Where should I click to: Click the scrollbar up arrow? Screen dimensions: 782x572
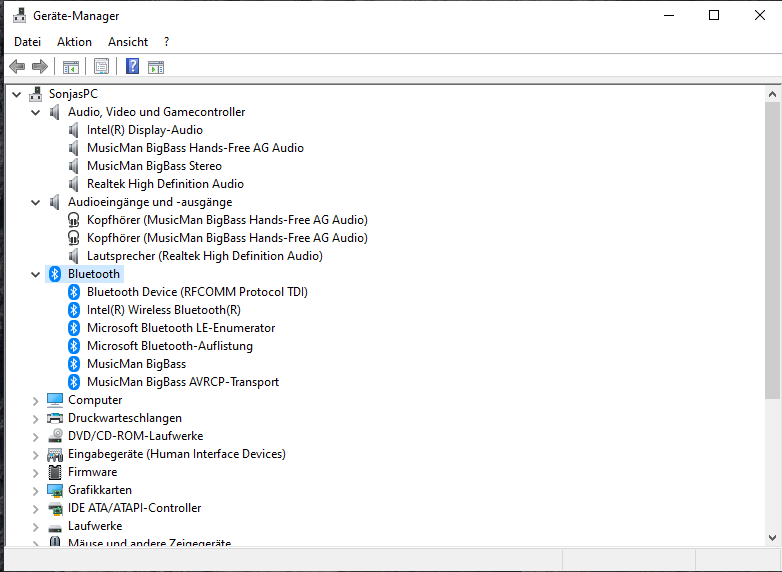coord(773,94)
